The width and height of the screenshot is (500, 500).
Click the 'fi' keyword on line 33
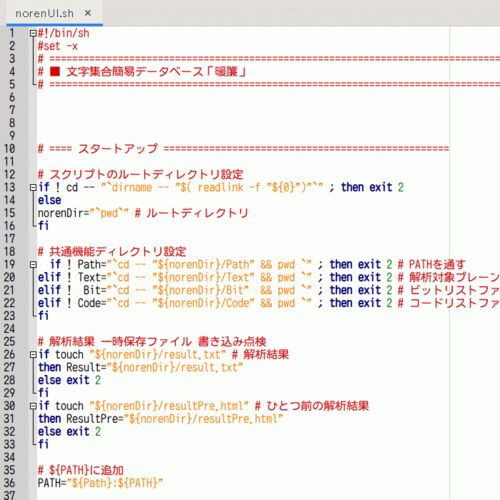click(x=43, y=444)
